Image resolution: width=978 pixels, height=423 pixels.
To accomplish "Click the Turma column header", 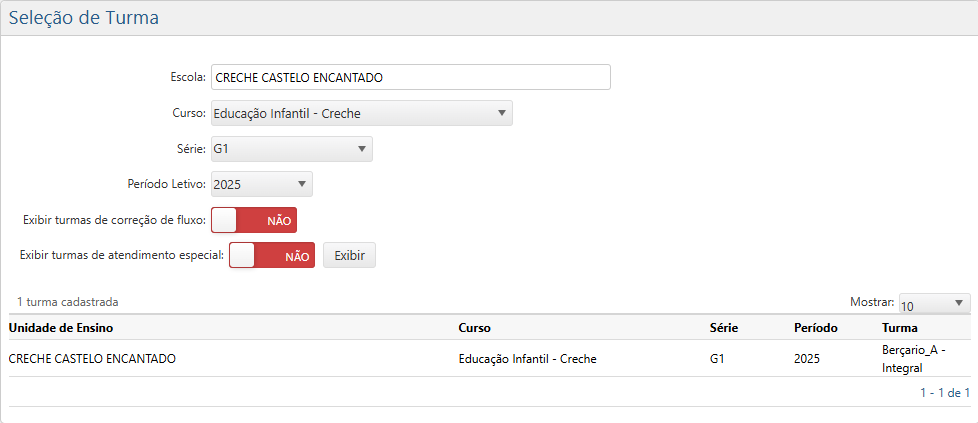I will click(x=899, y=328).
